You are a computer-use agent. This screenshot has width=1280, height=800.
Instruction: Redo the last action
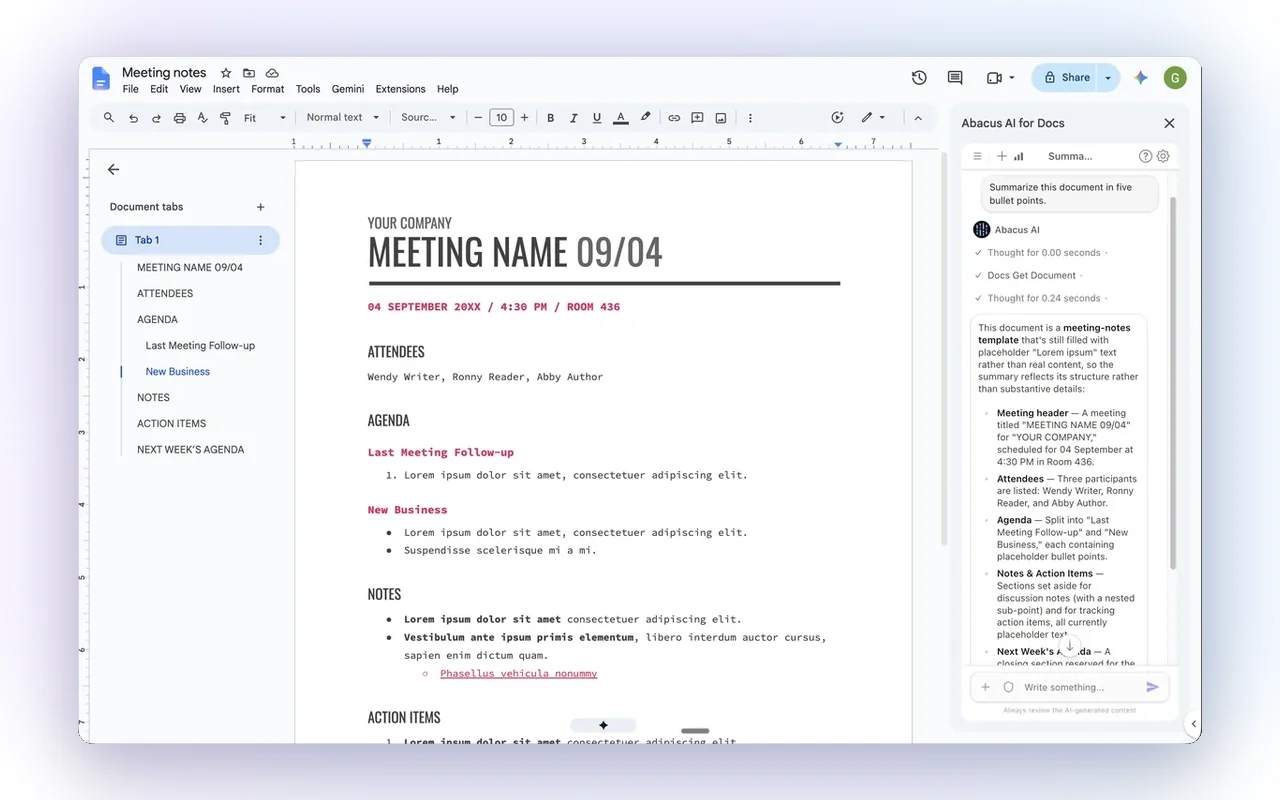pyautogui.click(x=156, y=118)
